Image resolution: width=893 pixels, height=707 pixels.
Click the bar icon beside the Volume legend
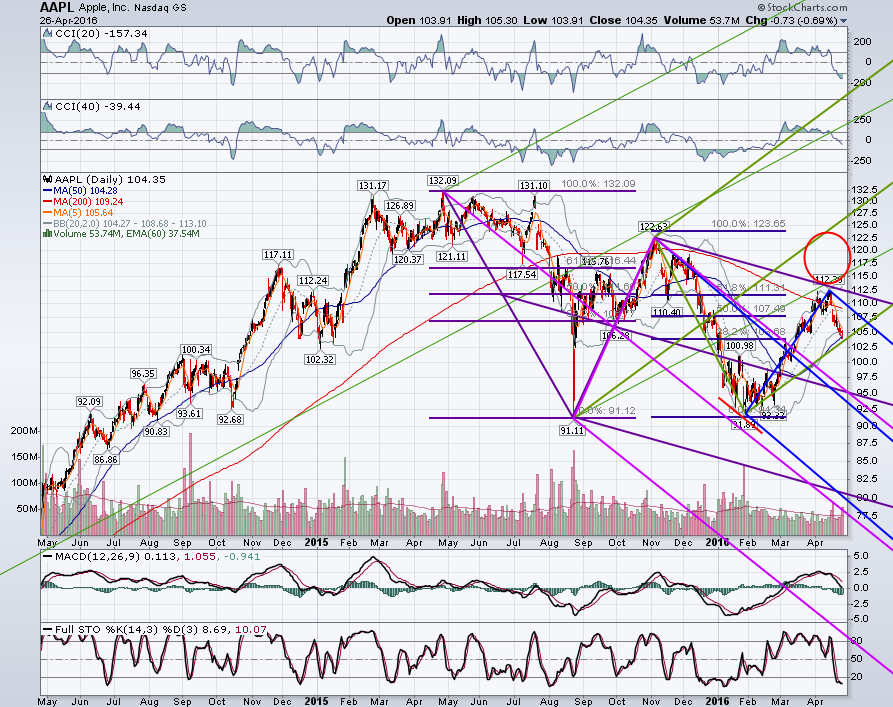pos(47,234)
